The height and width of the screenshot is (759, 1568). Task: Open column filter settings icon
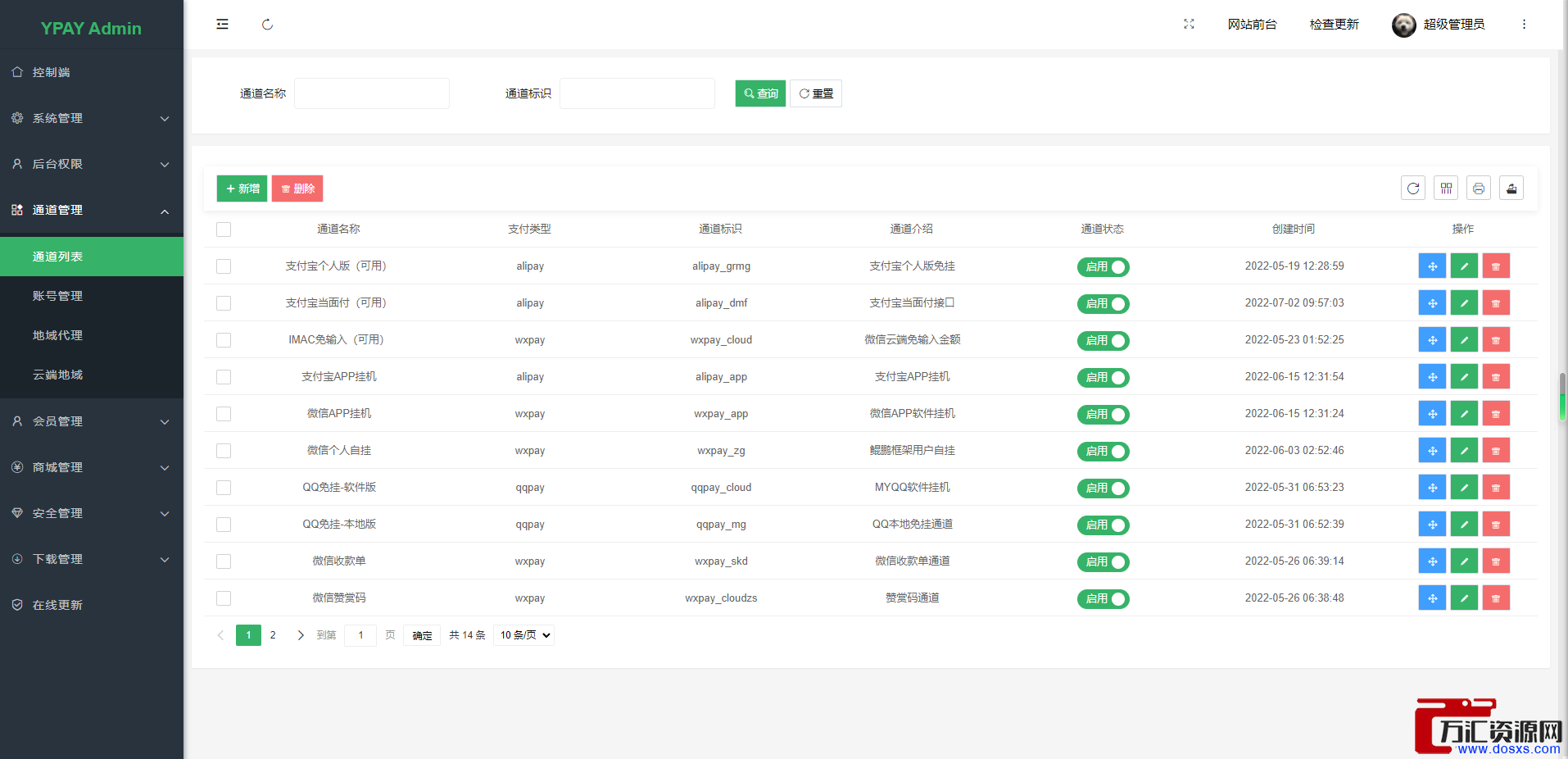tap(1446, 189)
